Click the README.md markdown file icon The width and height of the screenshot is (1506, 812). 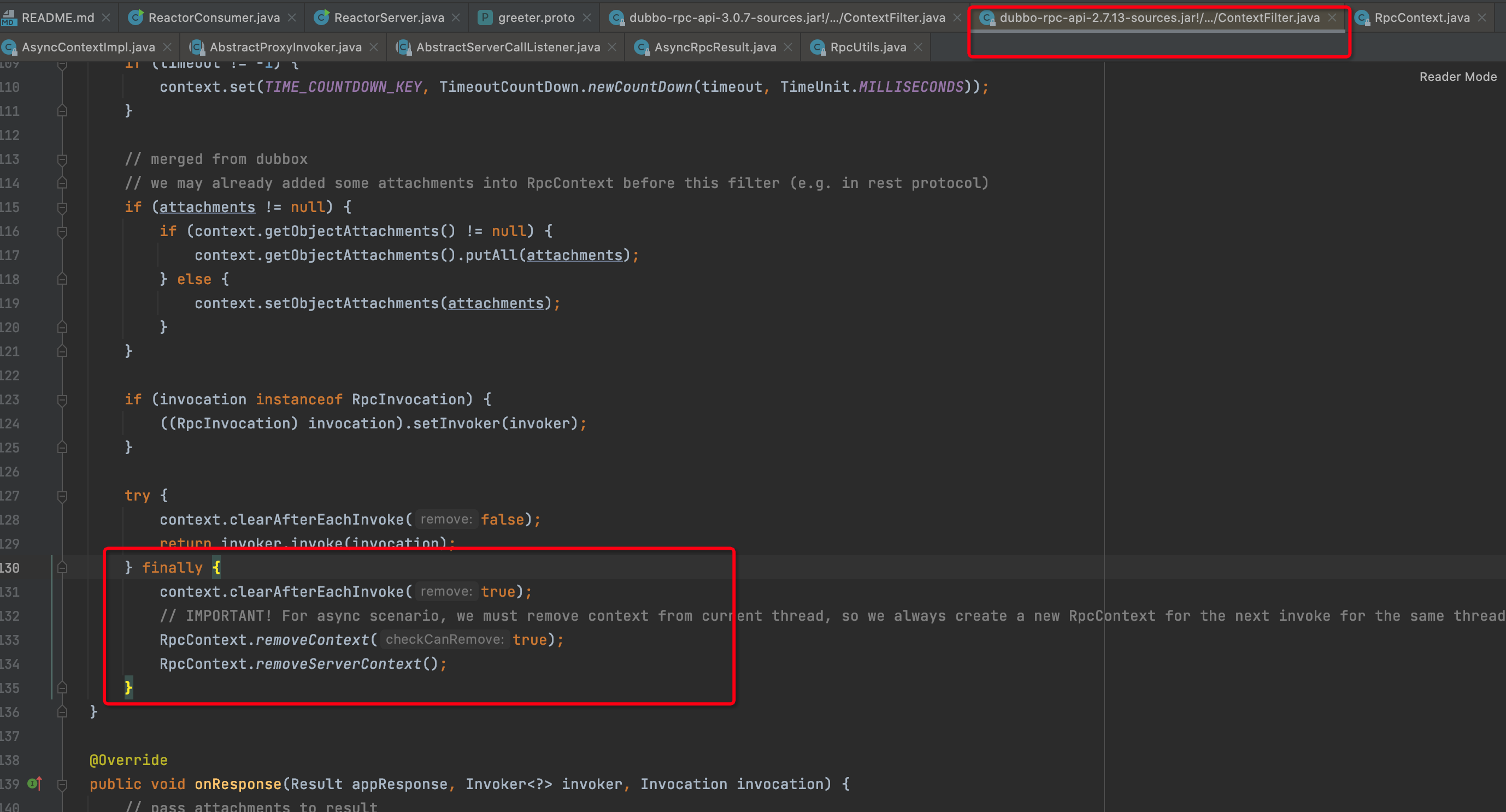9,18
